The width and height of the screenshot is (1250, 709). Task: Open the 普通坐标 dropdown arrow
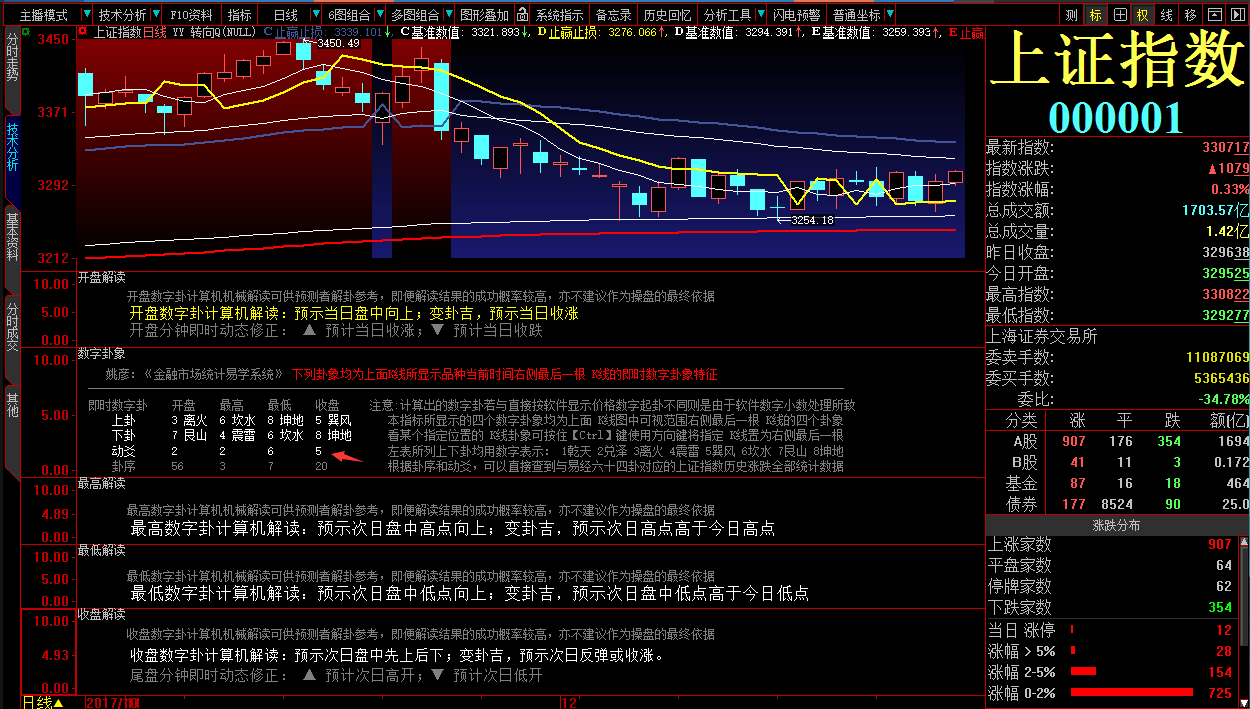click(890, 15)
